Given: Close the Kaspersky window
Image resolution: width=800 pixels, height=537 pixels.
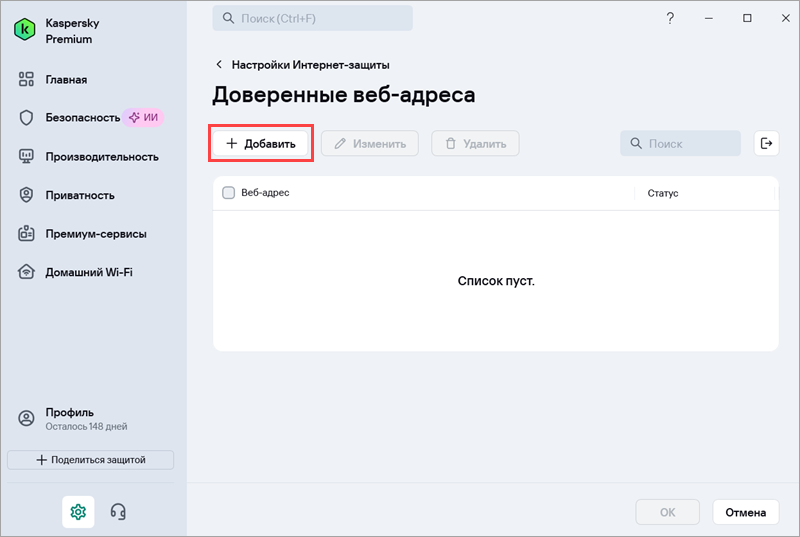Looking at the screenshot, I should point(786,18).
